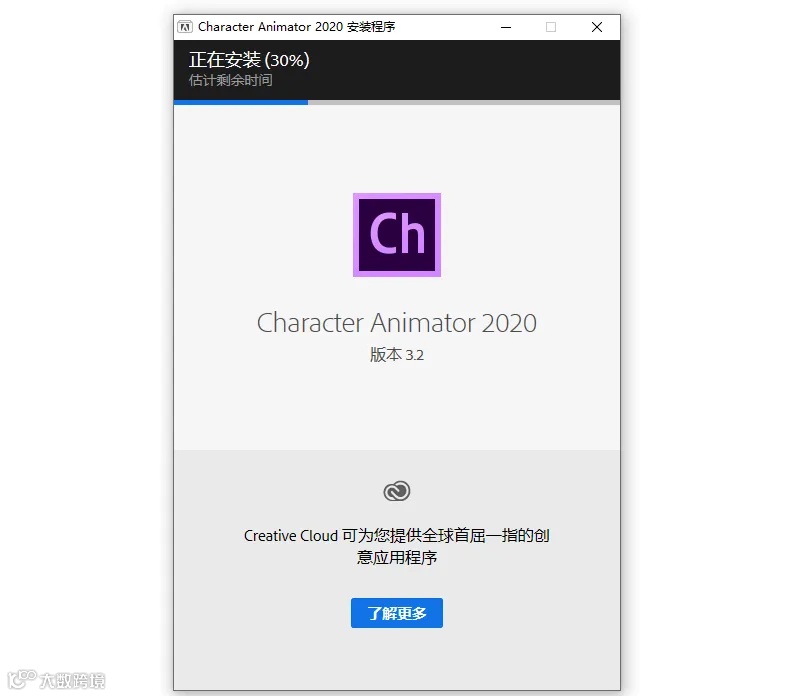
Task: Click the 大数跨境 watermark text
Action: [72, 681]
